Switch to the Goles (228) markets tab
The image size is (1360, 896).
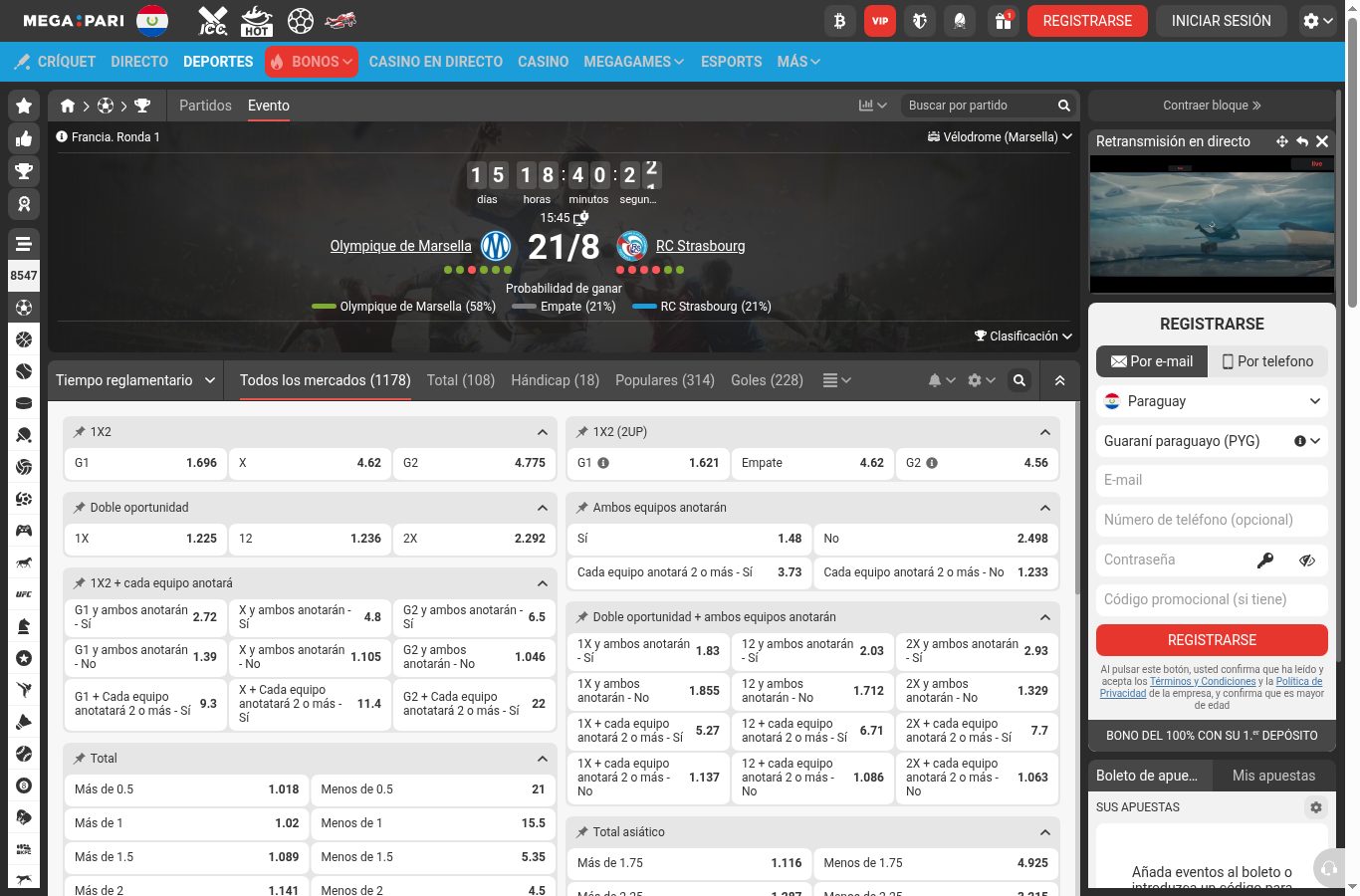click(x=767, y=380)
